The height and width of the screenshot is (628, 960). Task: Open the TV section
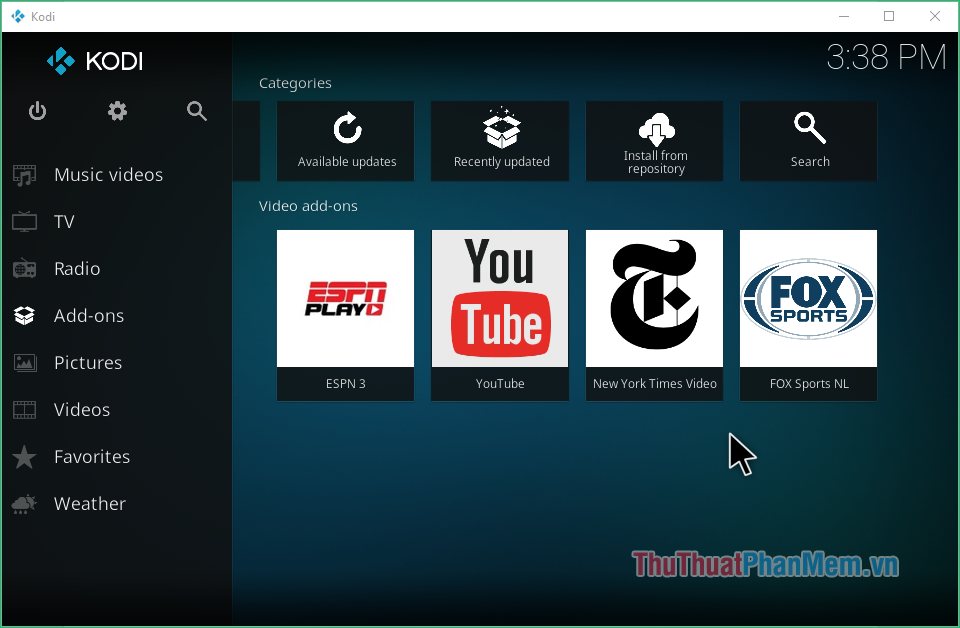(x=65, y=221)
